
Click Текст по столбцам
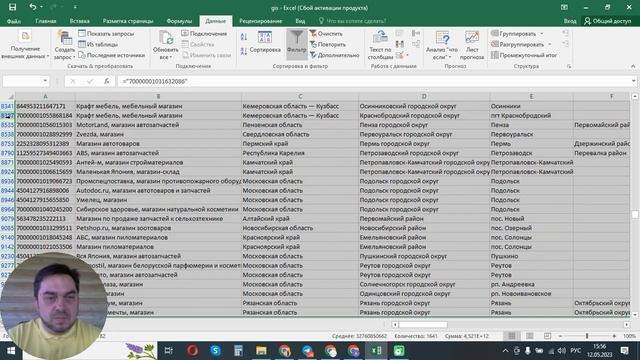pyautogui.click(x=380, y=45)
